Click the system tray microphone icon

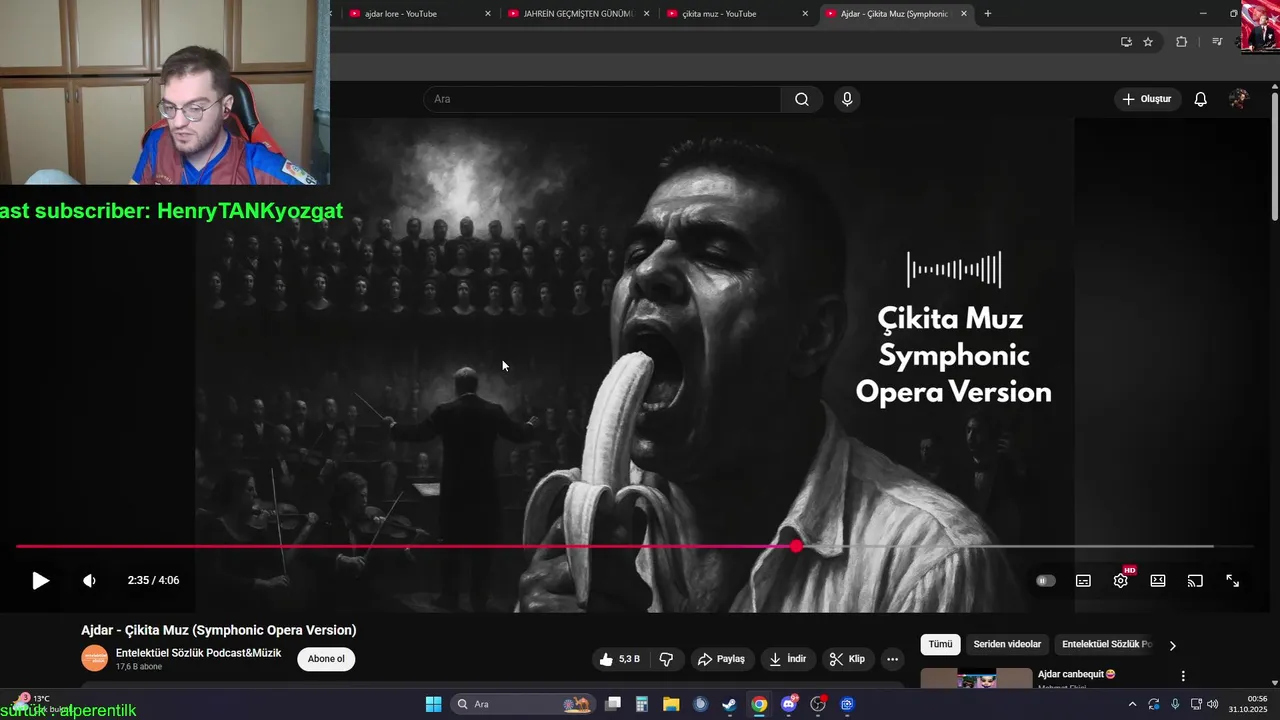(x=1175, y=704)
